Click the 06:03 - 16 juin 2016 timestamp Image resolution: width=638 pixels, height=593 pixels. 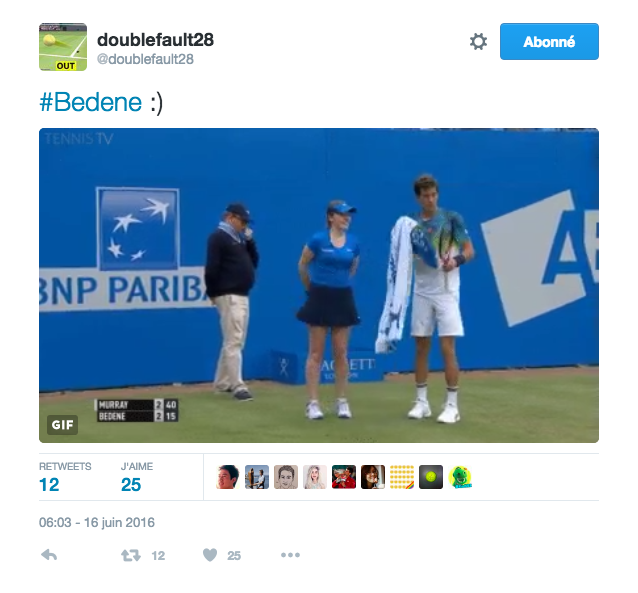[97, 522]
